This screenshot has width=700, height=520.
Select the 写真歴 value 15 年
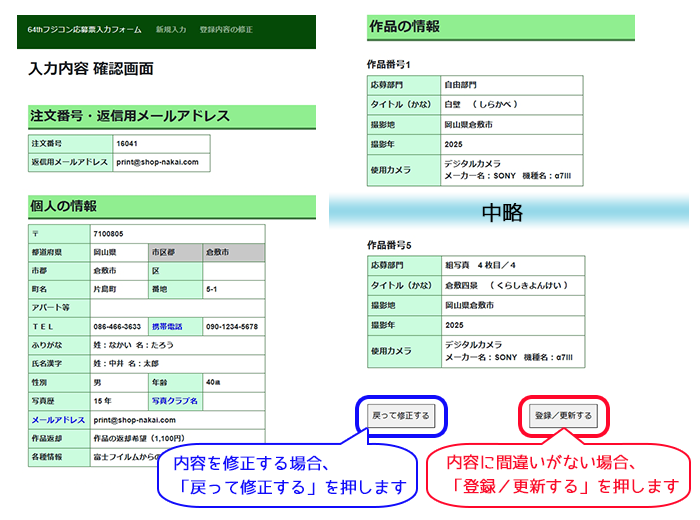click(x=102, y=401)
